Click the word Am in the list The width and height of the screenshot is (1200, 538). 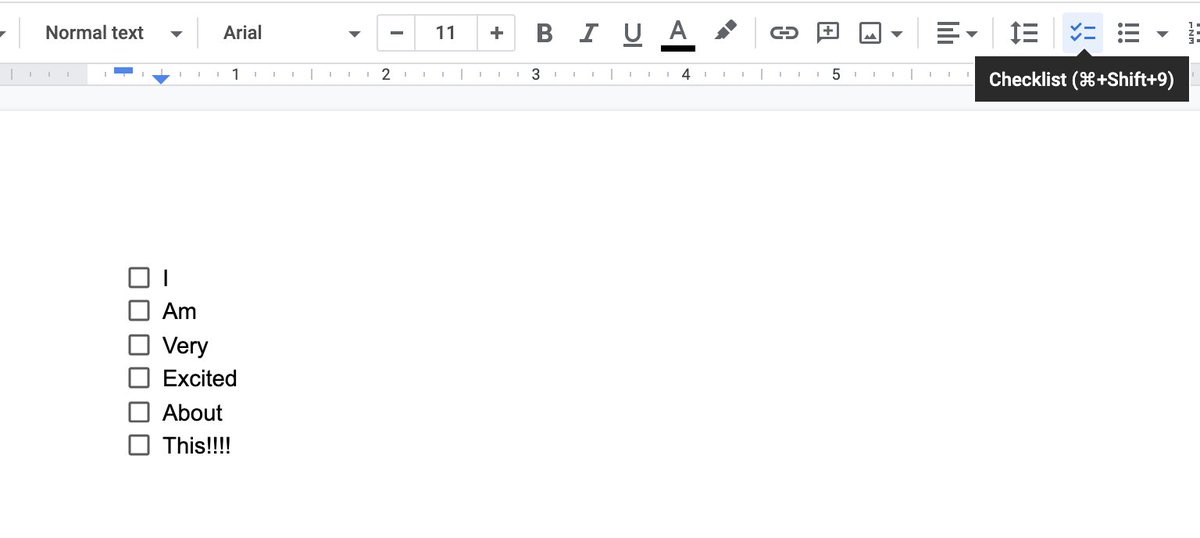[180, 311]
